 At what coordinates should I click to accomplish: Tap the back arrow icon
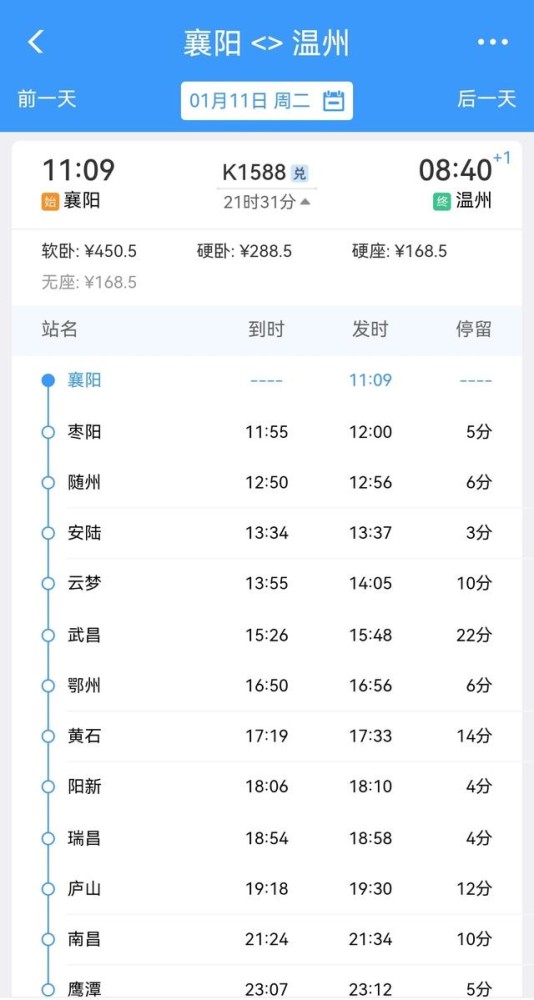[x=36, y=42]
